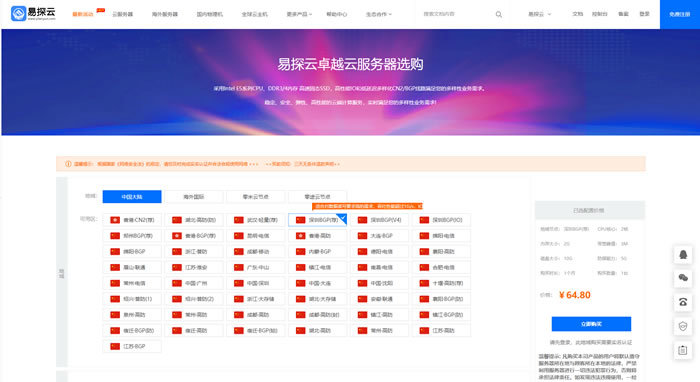This screenshot has height=382, width=700.
Task: Expand the 生态合作 header dropdown
Action: [379, 14]
